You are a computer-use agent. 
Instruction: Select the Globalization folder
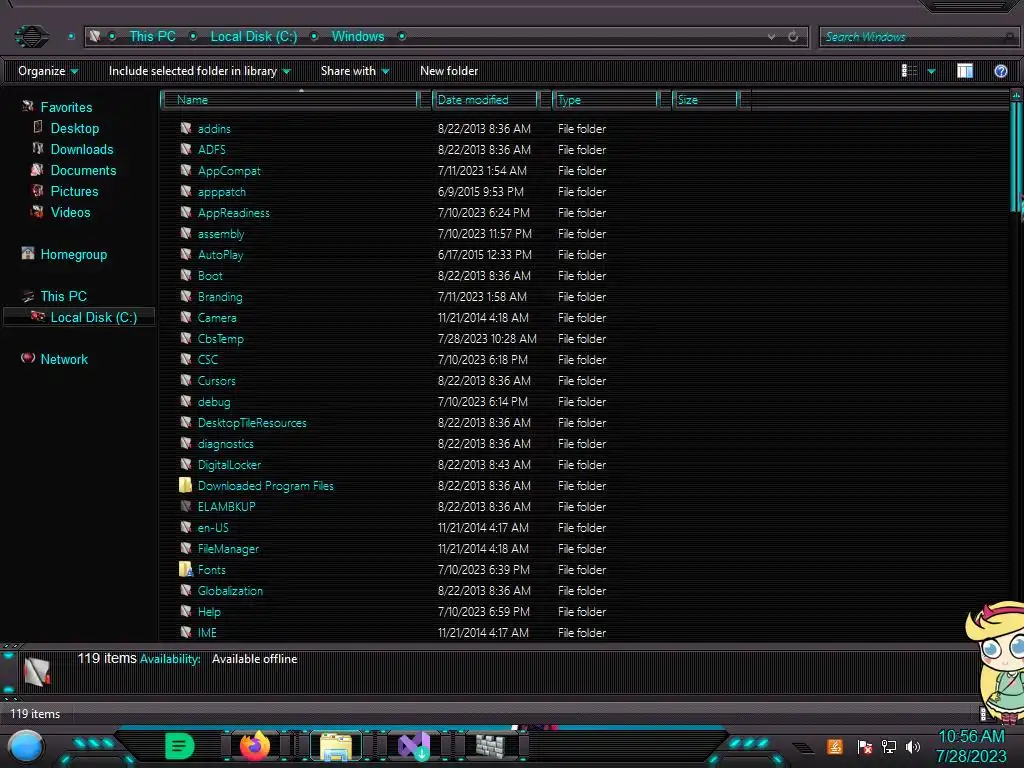click(x=230, y=590)
